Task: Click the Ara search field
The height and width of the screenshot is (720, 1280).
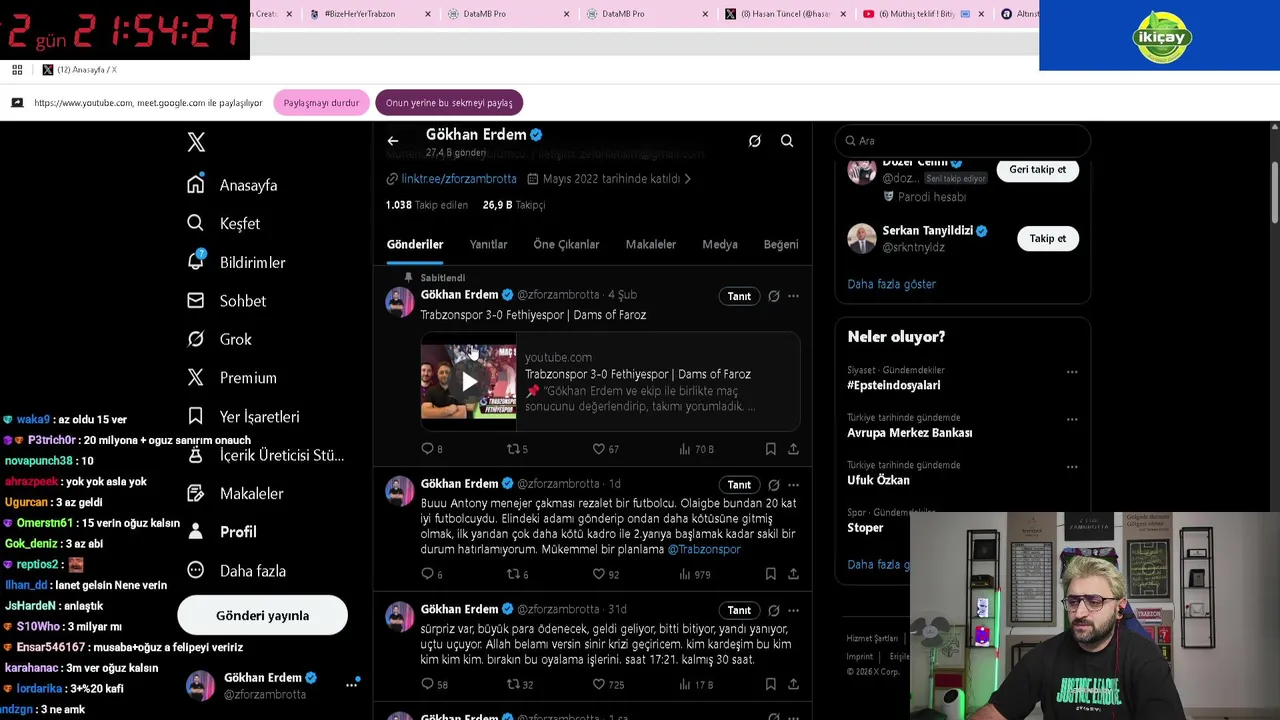Action: pos(962,141)
